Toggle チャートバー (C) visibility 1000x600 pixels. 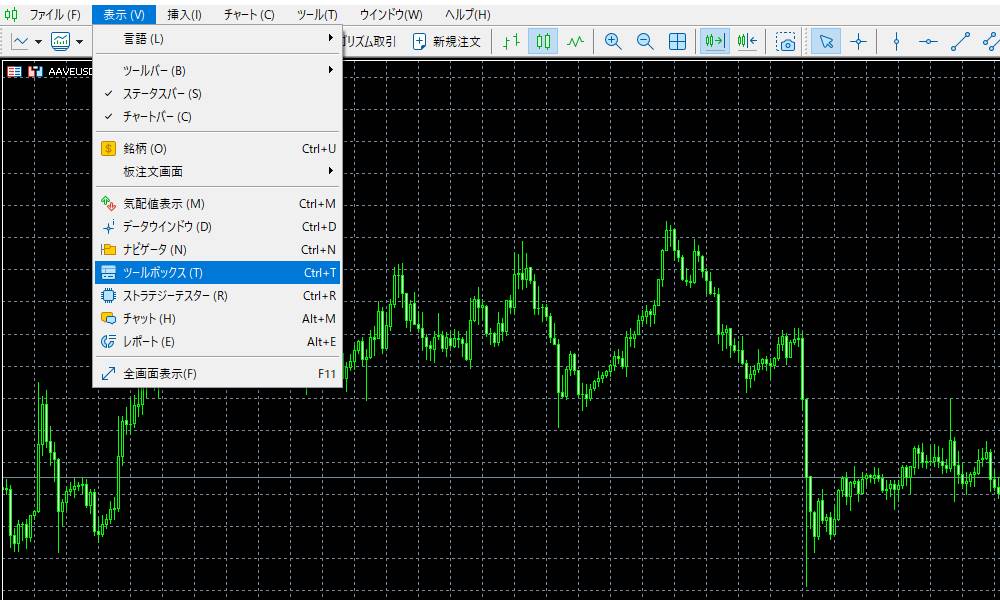[157, 117]
